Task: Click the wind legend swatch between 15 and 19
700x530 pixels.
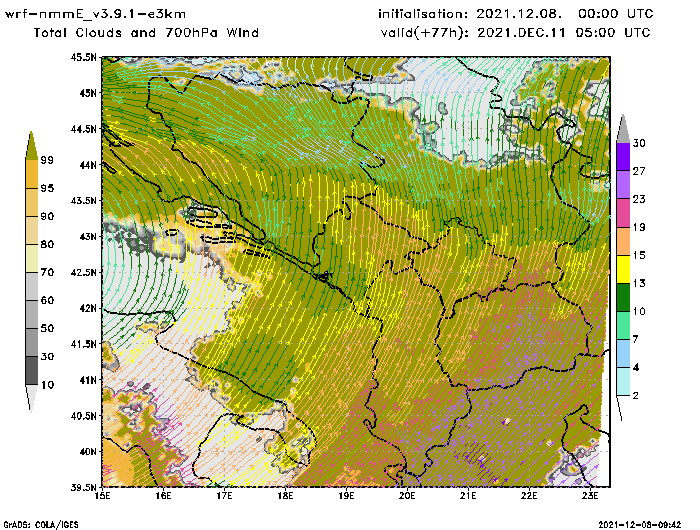Action: click(x=623, y=241)
